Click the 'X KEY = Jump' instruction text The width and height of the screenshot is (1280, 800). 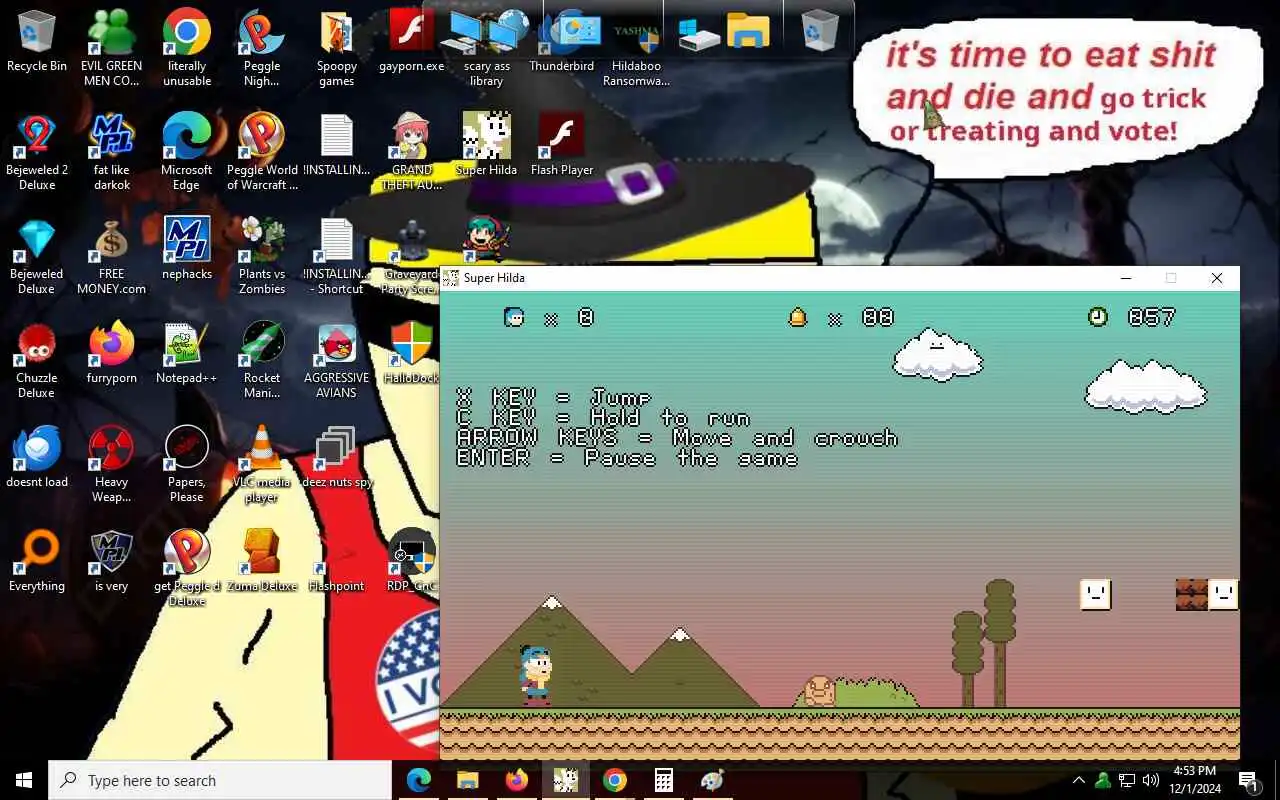coord(554,398)
